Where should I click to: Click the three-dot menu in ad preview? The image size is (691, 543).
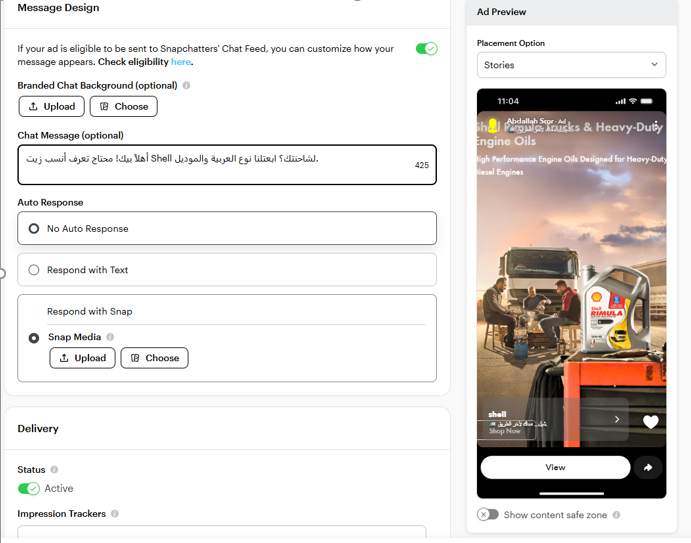[657, 125]
